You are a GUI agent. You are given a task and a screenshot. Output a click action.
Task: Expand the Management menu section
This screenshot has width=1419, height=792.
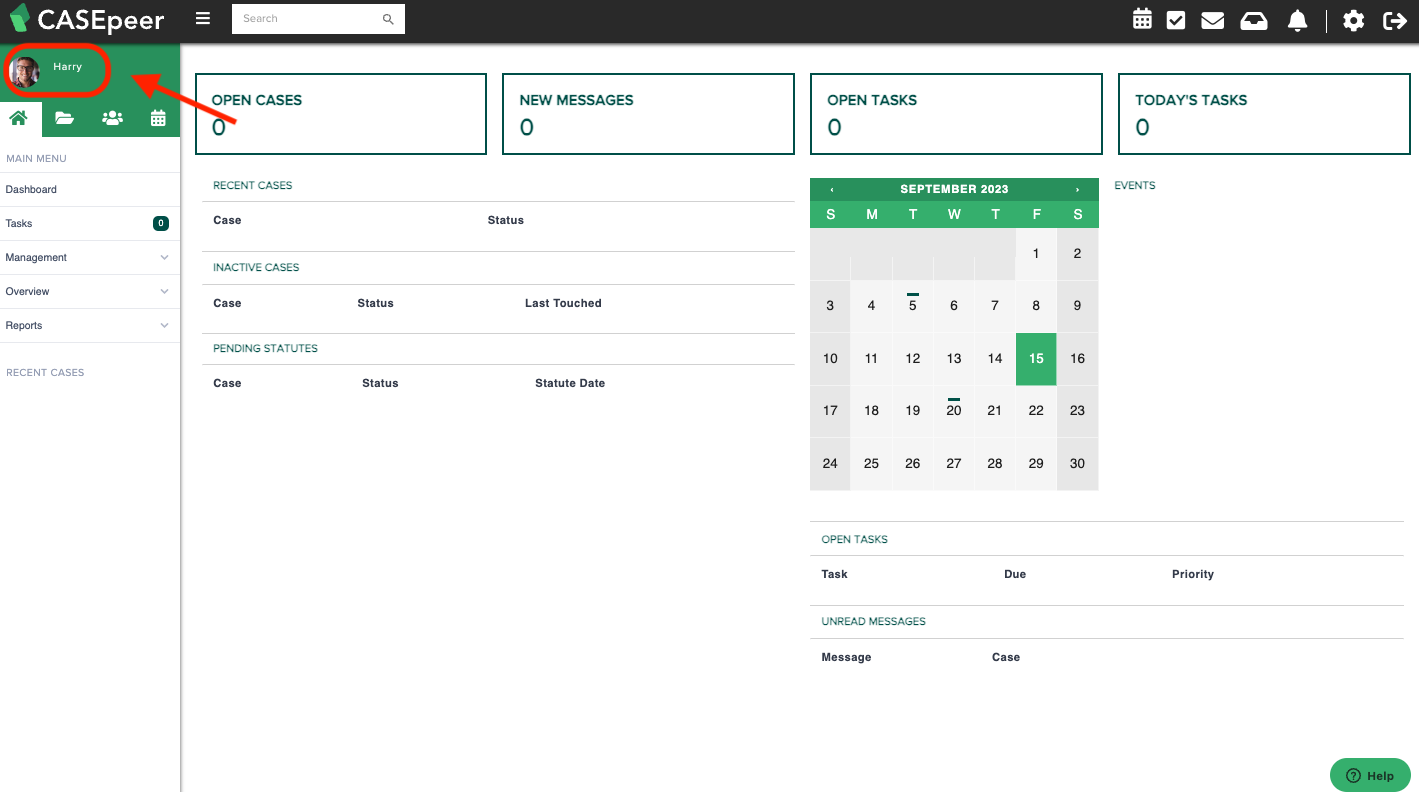(90, 257)
